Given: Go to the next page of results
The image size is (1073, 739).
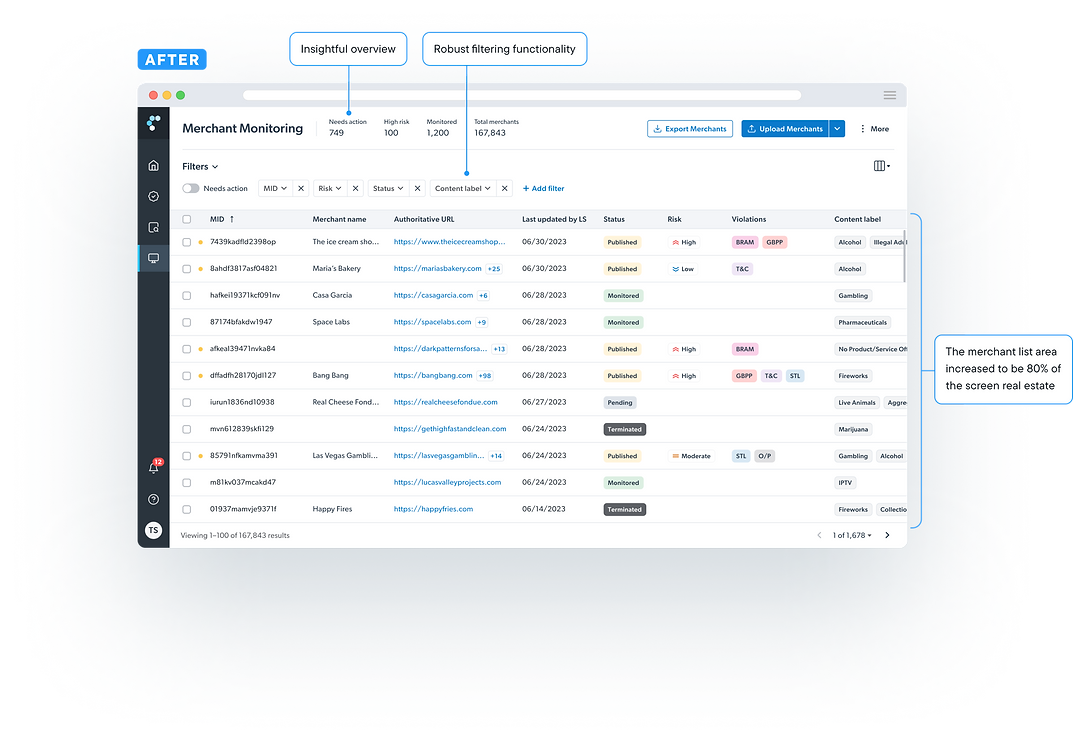Looking at the screenshot, I should [x=887, y=535].
